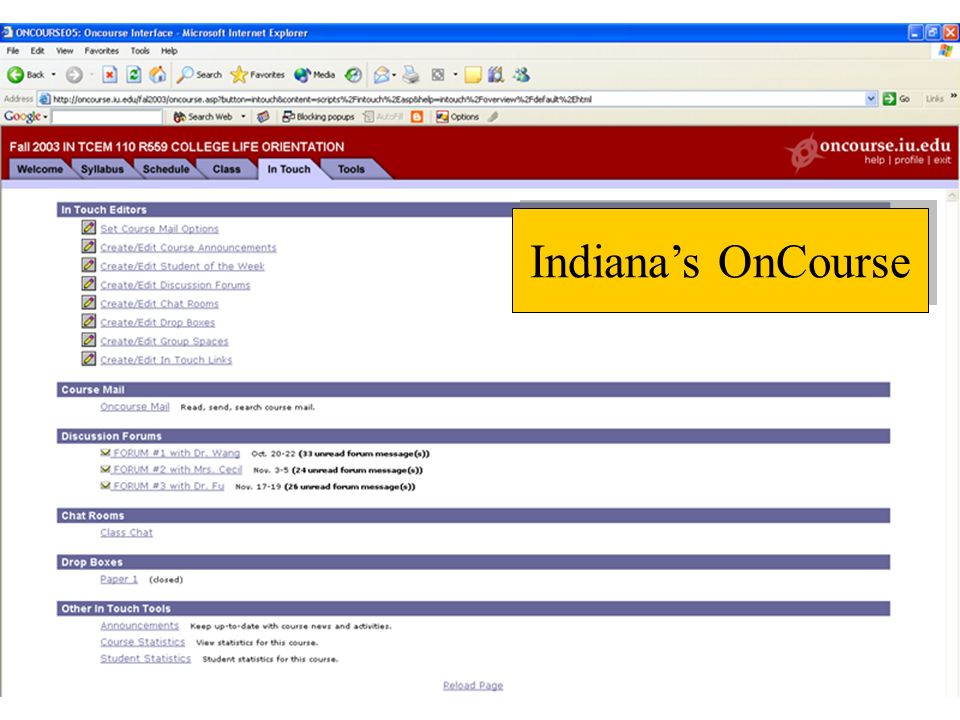The height and width of the screenshot is (720, 960).
Task: Switch to the Schedule tab
Action: click(x=166, y=169)
